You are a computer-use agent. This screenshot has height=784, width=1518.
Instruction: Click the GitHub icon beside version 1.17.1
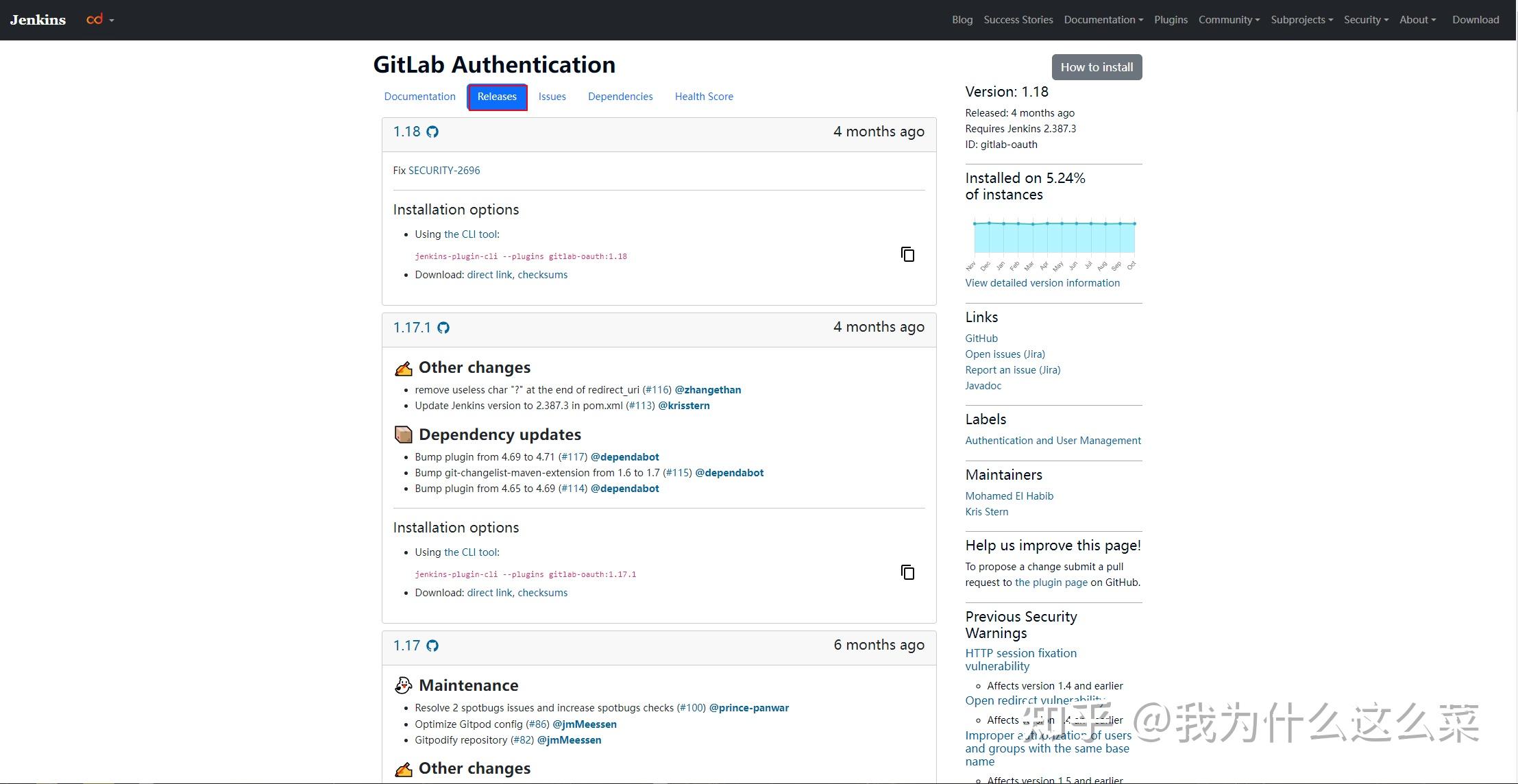[x=443, y=328]
